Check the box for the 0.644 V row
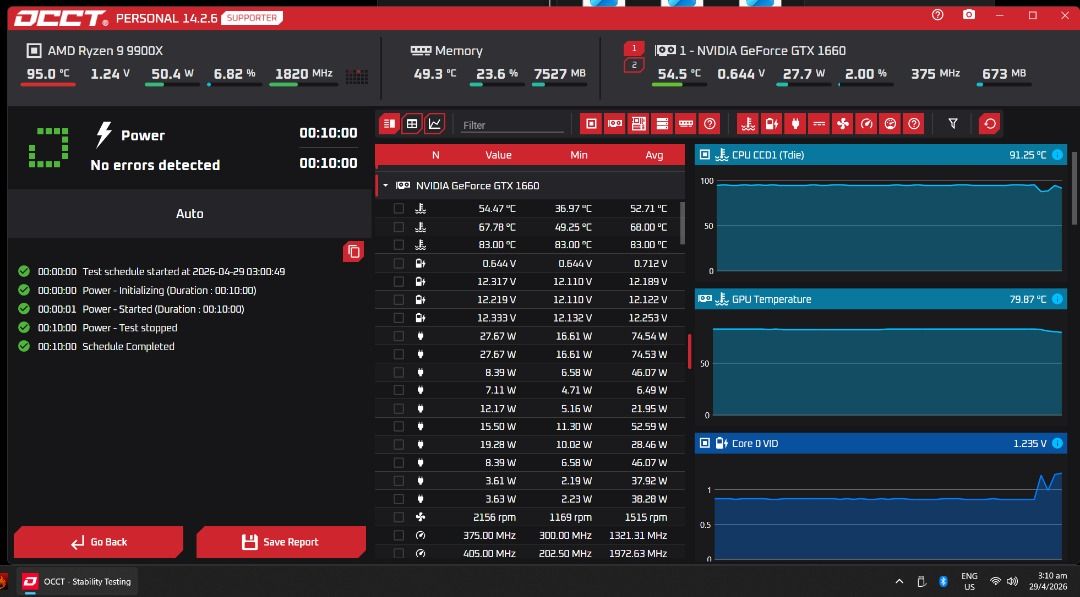Viewport: 1080px width, 597px height. [x=399, y=263]
